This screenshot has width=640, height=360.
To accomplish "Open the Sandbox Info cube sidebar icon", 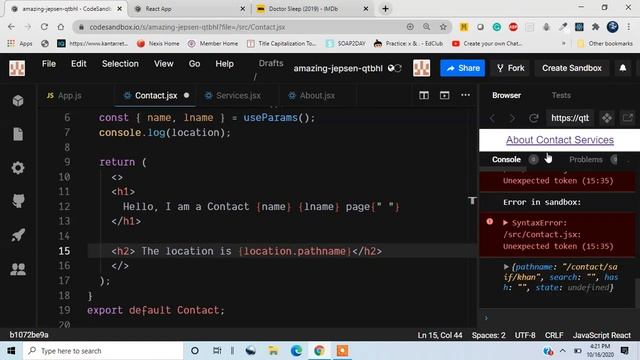I will [x=18, y=100].
